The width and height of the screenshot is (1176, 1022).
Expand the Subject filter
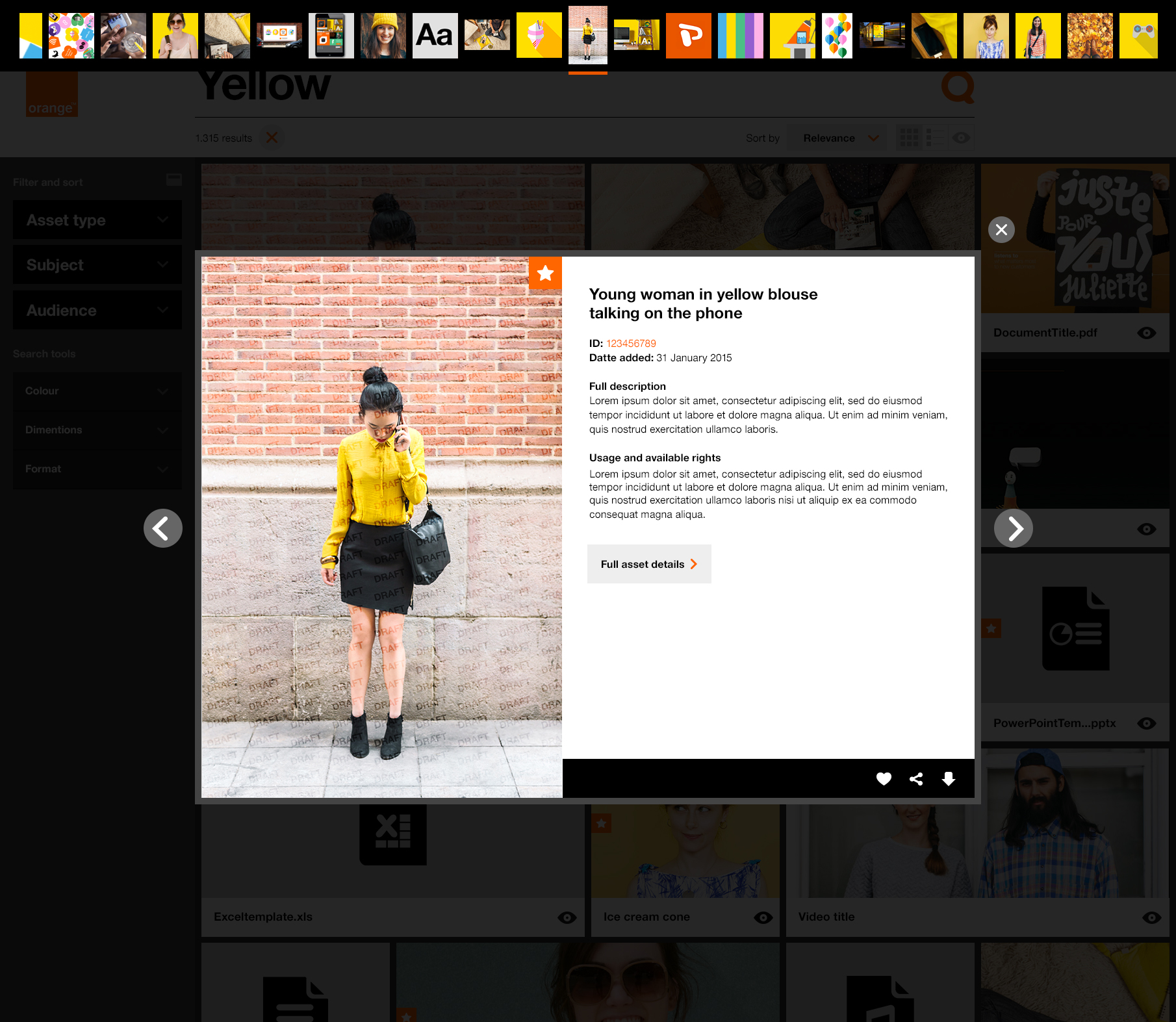click(x=97, y=265)
